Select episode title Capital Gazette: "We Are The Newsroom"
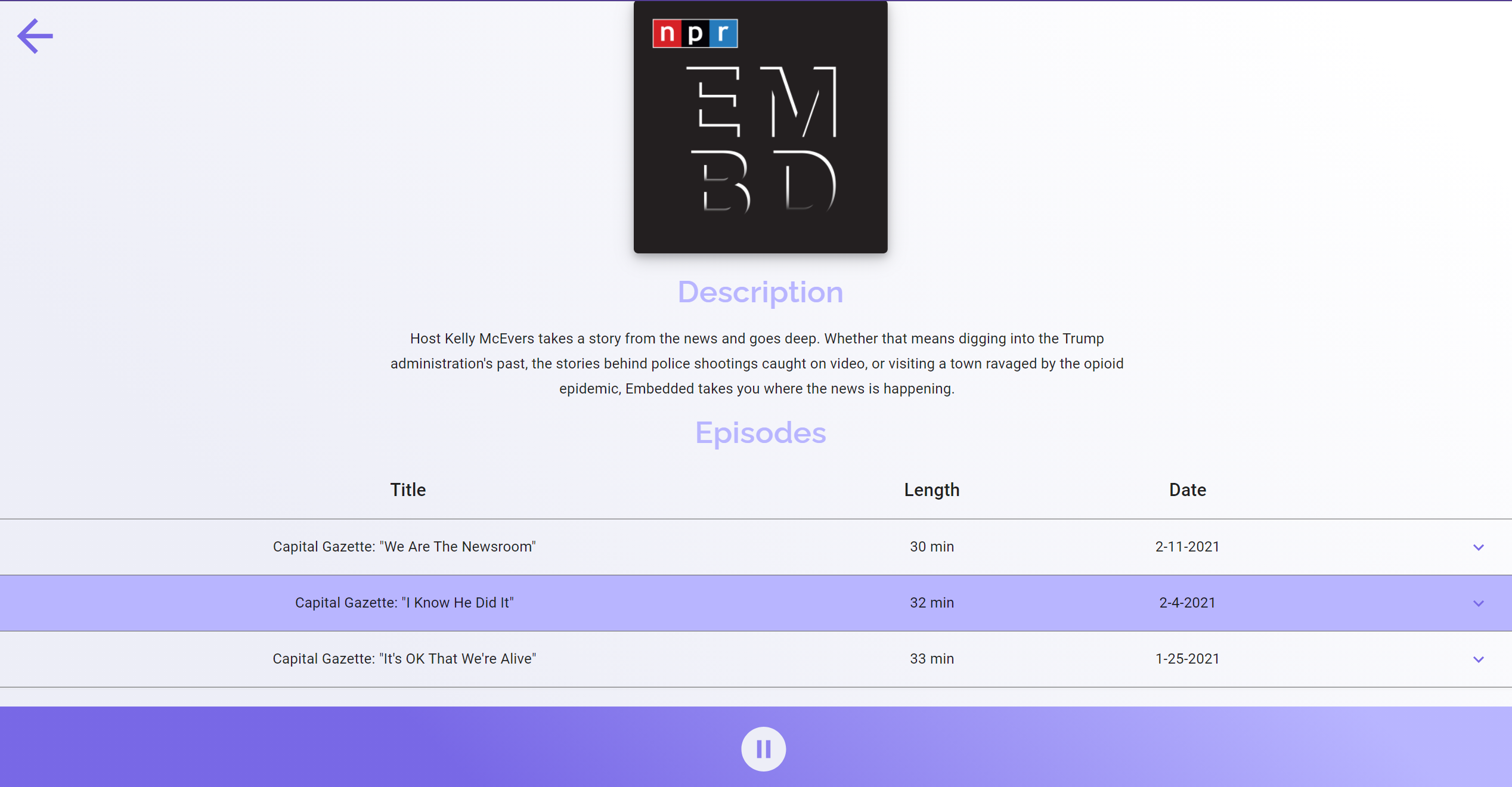Image resolution: width=1512 pixels, height=787 pixels. [404, 547]
